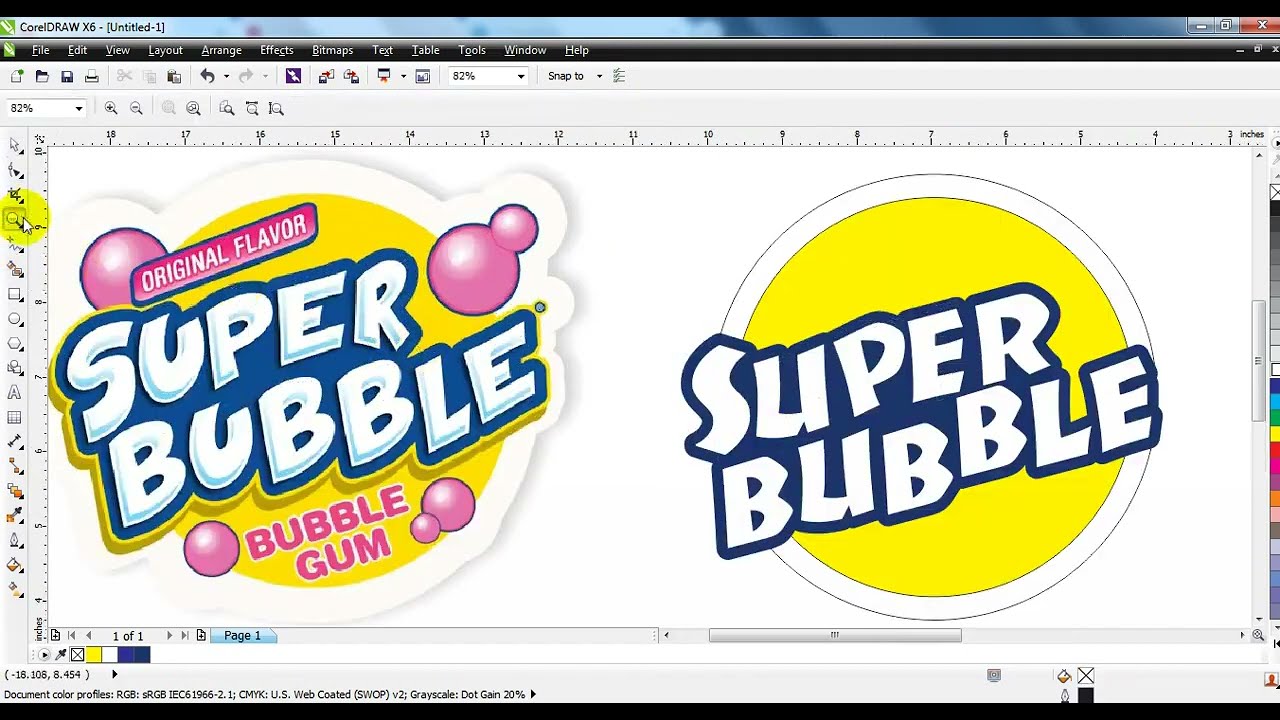
Task: Open the File menu
Action: coord(41,50)
